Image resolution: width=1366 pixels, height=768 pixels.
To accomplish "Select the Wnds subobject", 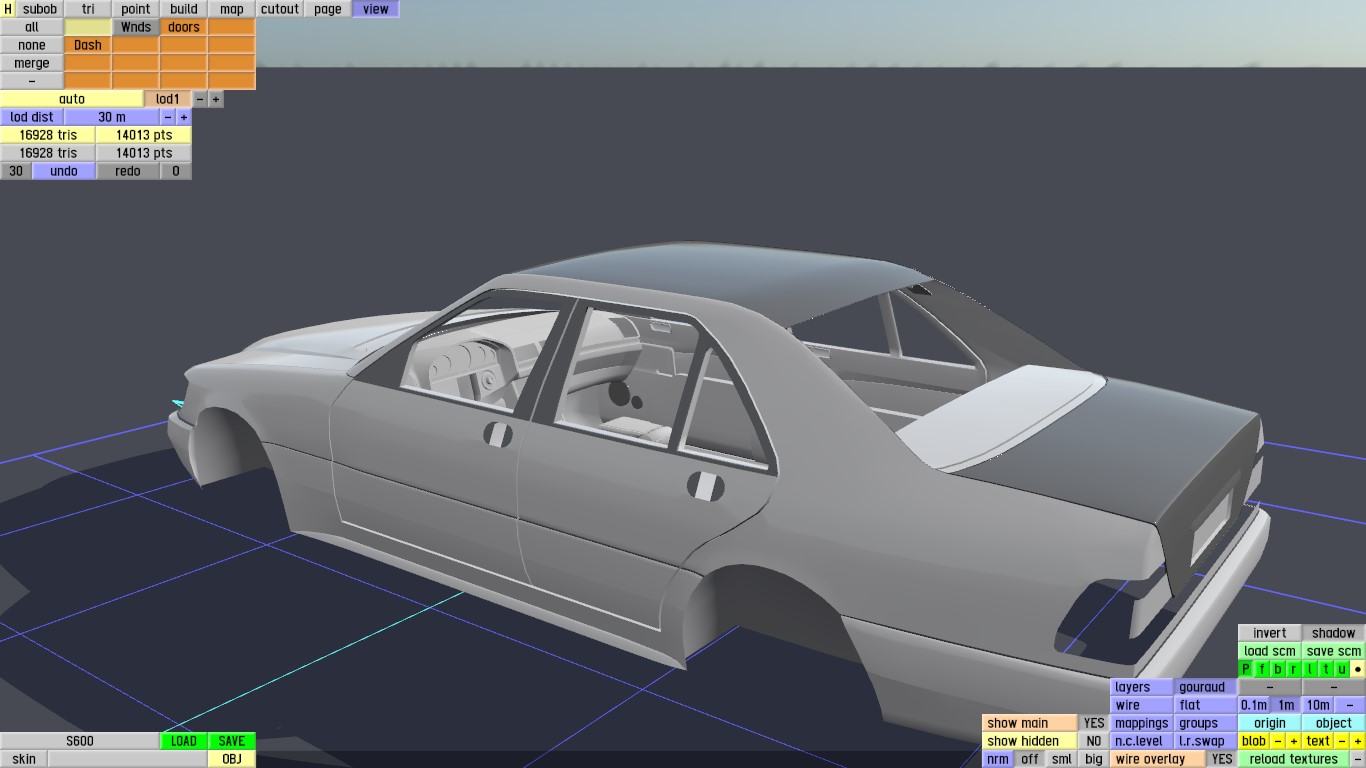I will pos(136,27).
